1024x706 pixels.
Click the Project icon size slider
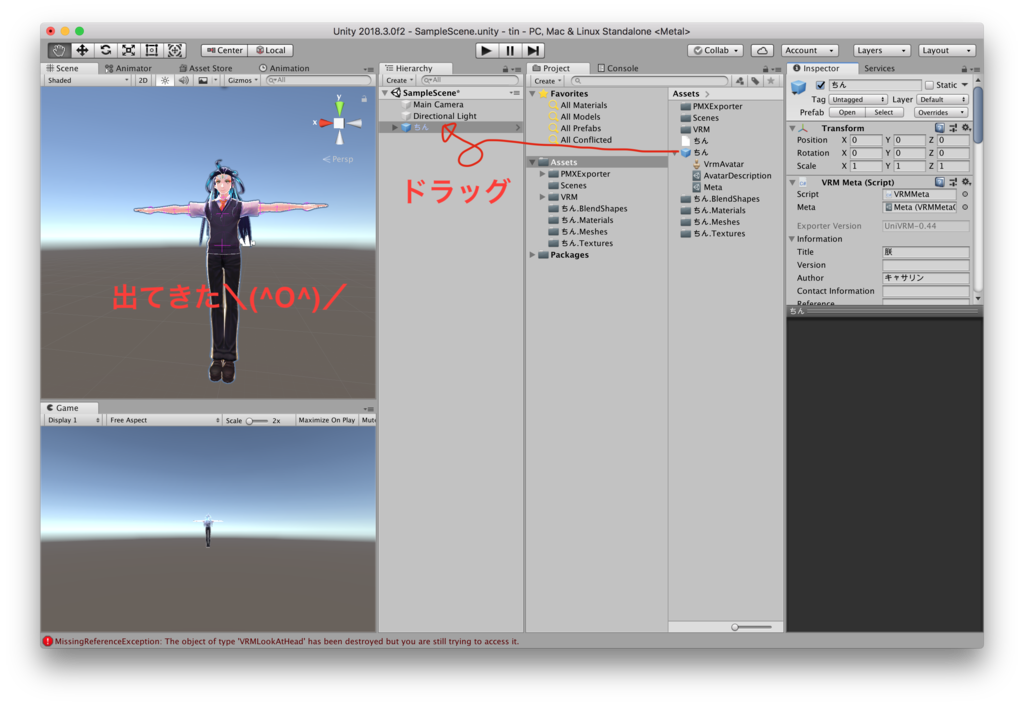(750, 627)
